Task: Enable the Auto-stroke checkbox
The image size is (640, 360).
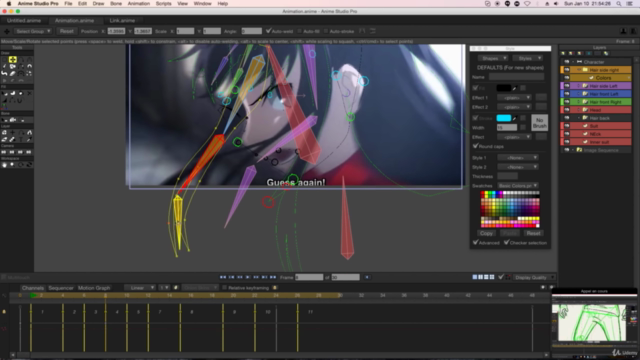Action: (326, 31)
